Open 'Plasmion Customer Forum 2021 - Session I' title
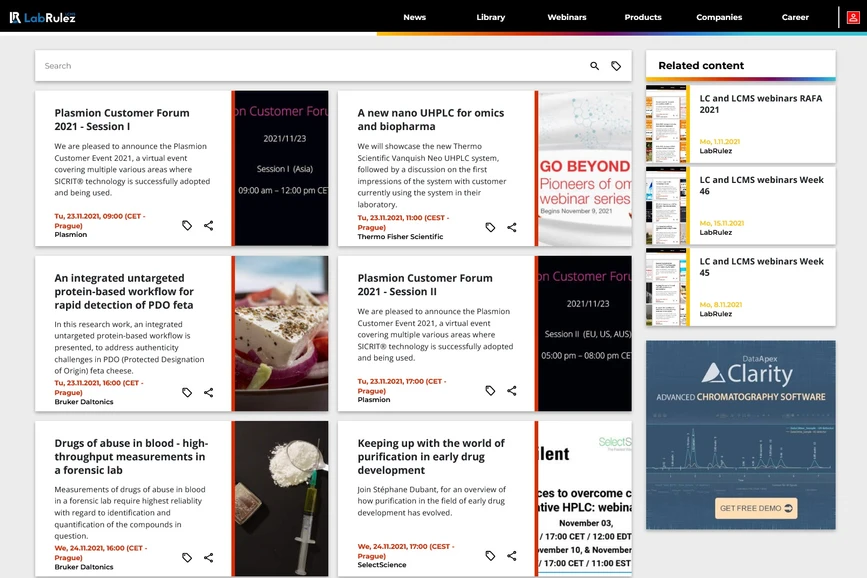This screenshot has width=867, height=578. tap(122, 119)
